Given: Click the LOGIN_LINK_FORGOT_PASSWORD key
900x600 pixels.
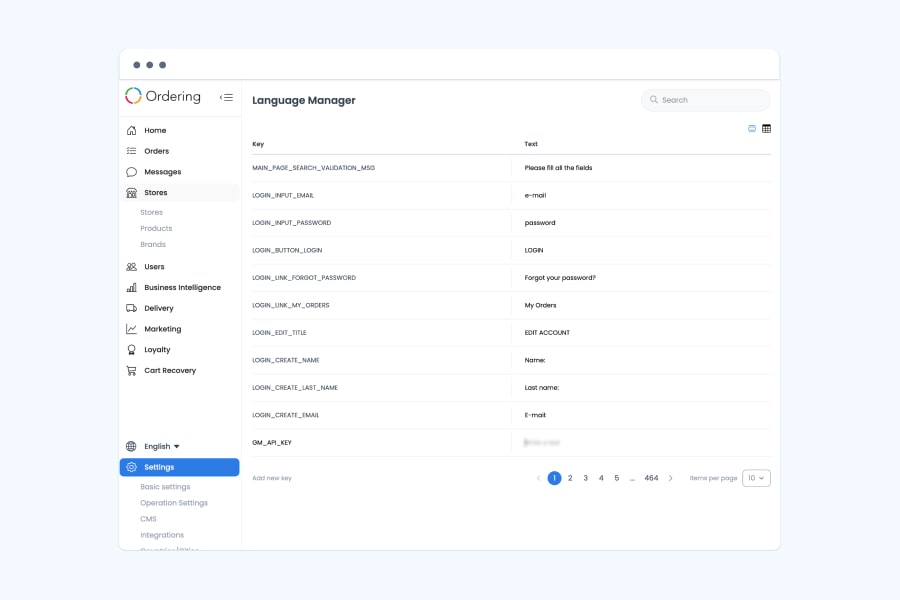Looking at the screenshot, I should pos(304,277).
